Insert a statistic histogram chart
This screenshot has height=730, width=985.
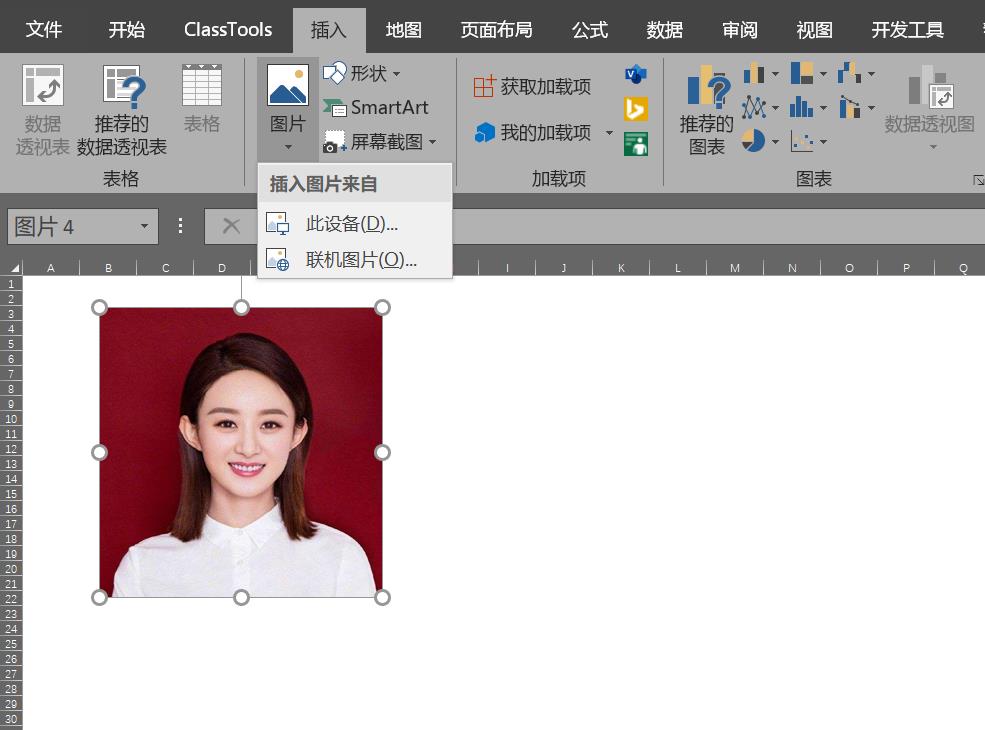(x=802, y=107)
